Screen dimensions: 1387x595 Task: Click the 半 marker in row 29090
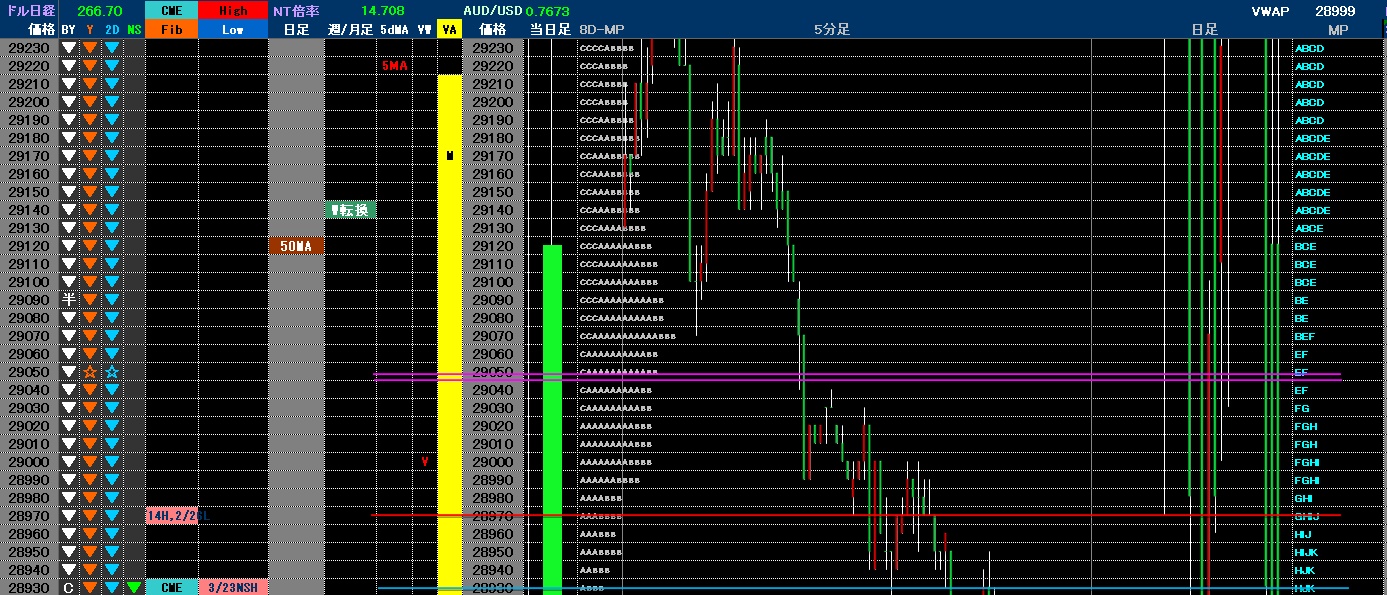(x=69, y=300)
